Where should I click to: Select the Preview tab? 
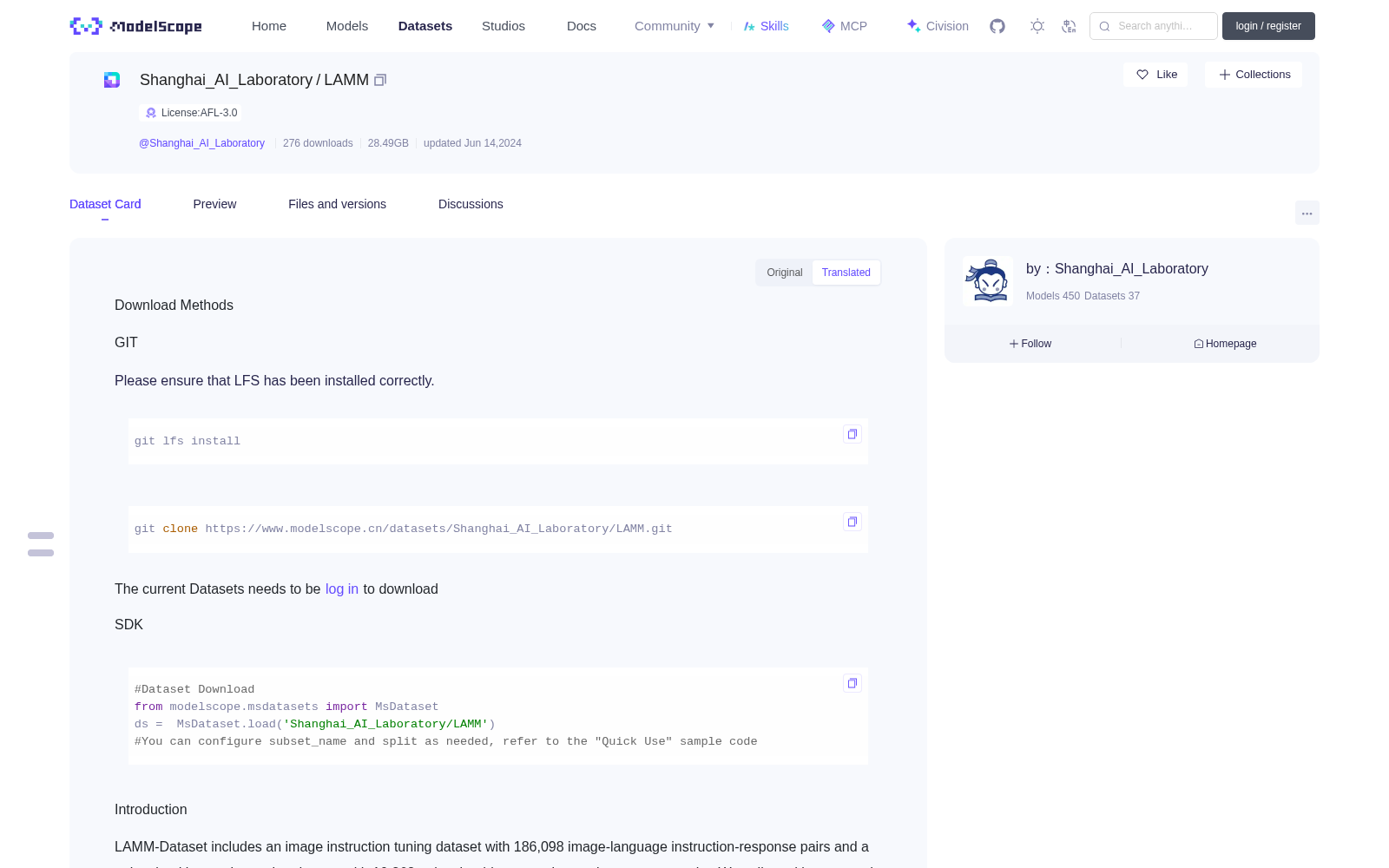(214, 204)
